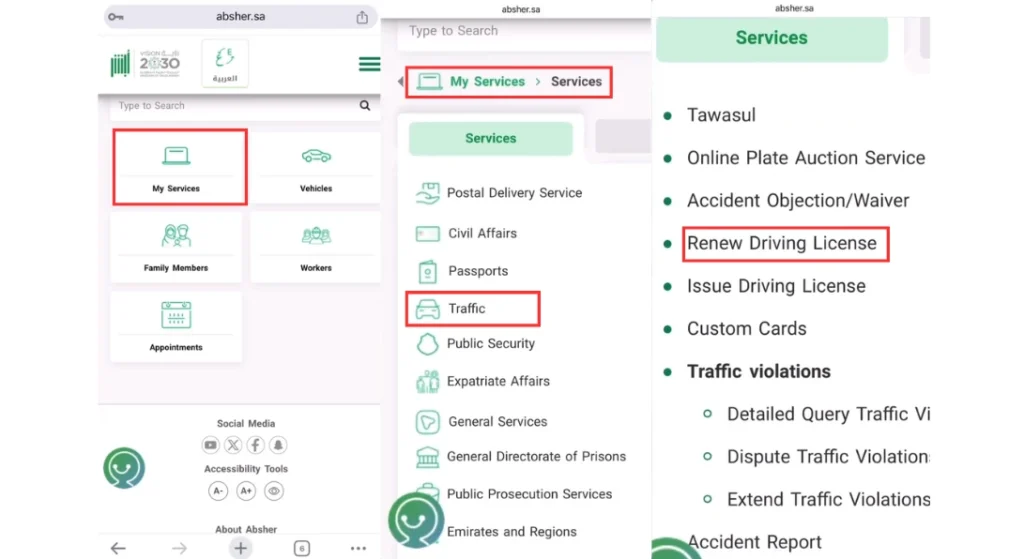
Task: Open the chat assistant icon in middle panel
Action: click(416, 520)
